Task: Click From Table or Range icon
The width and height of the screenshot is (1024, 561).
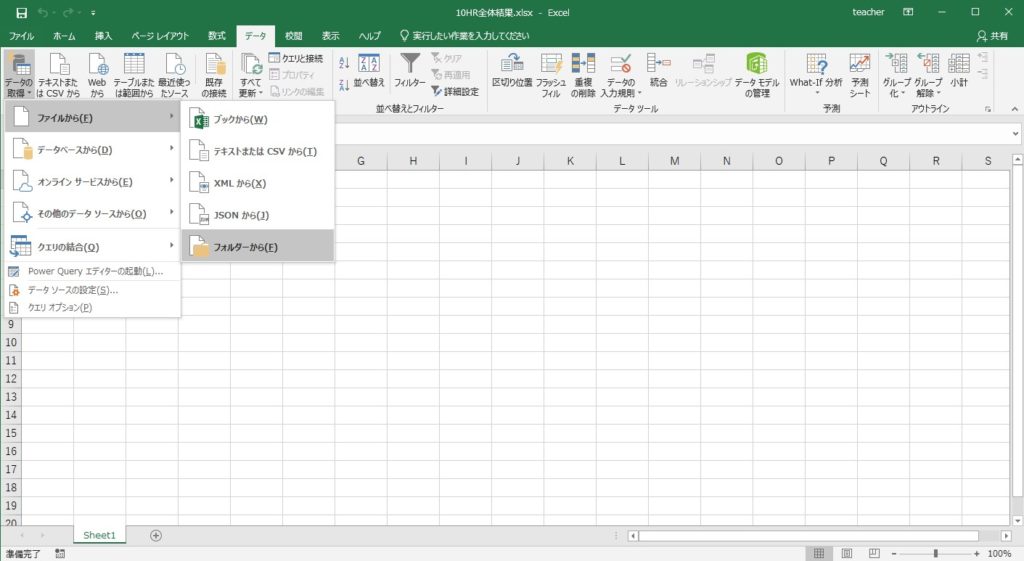Action: 134,76
